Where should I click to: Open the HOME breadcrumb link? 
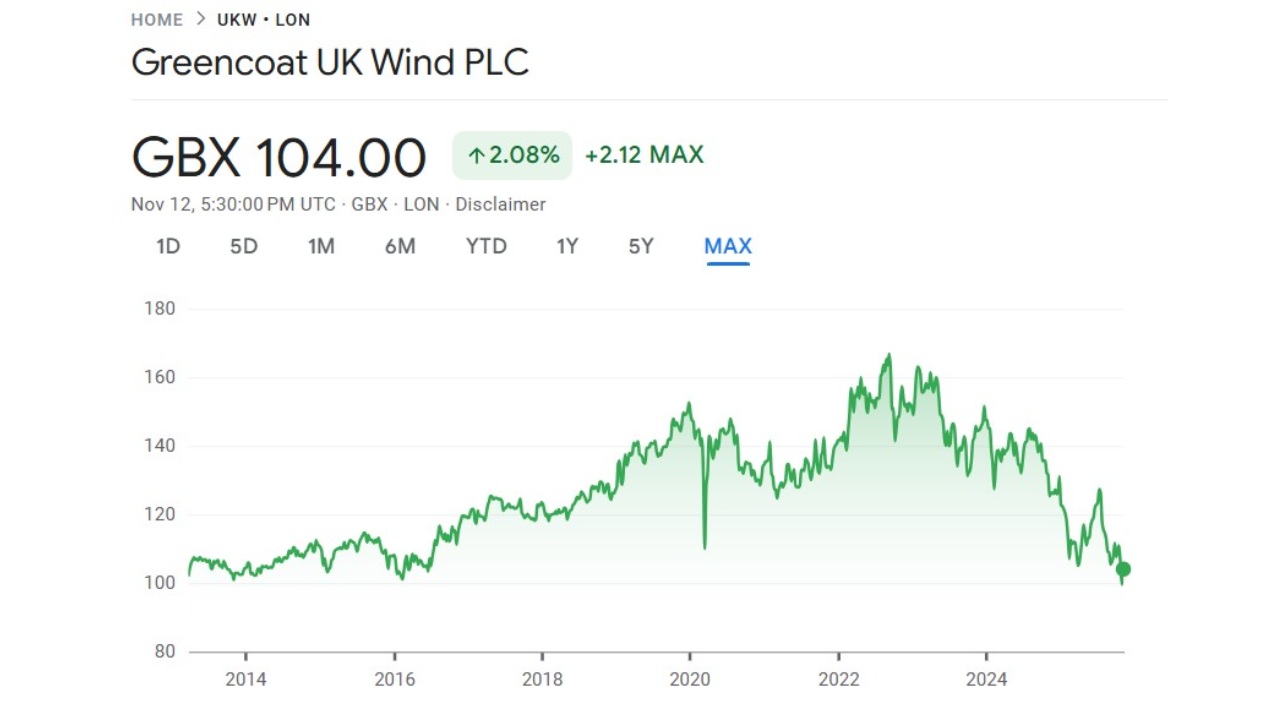tap(156, 19)
